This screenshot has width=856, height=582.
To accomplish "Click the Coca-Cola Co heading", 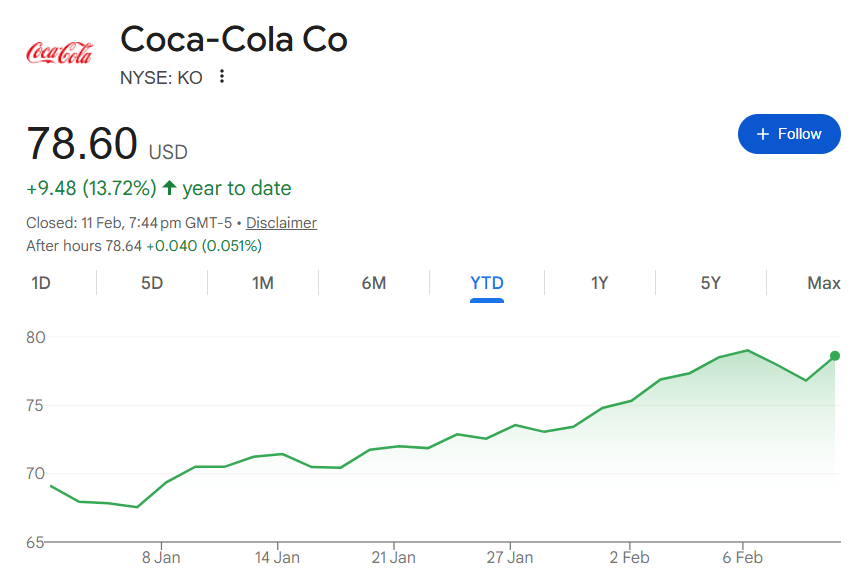I will point(233,40).
